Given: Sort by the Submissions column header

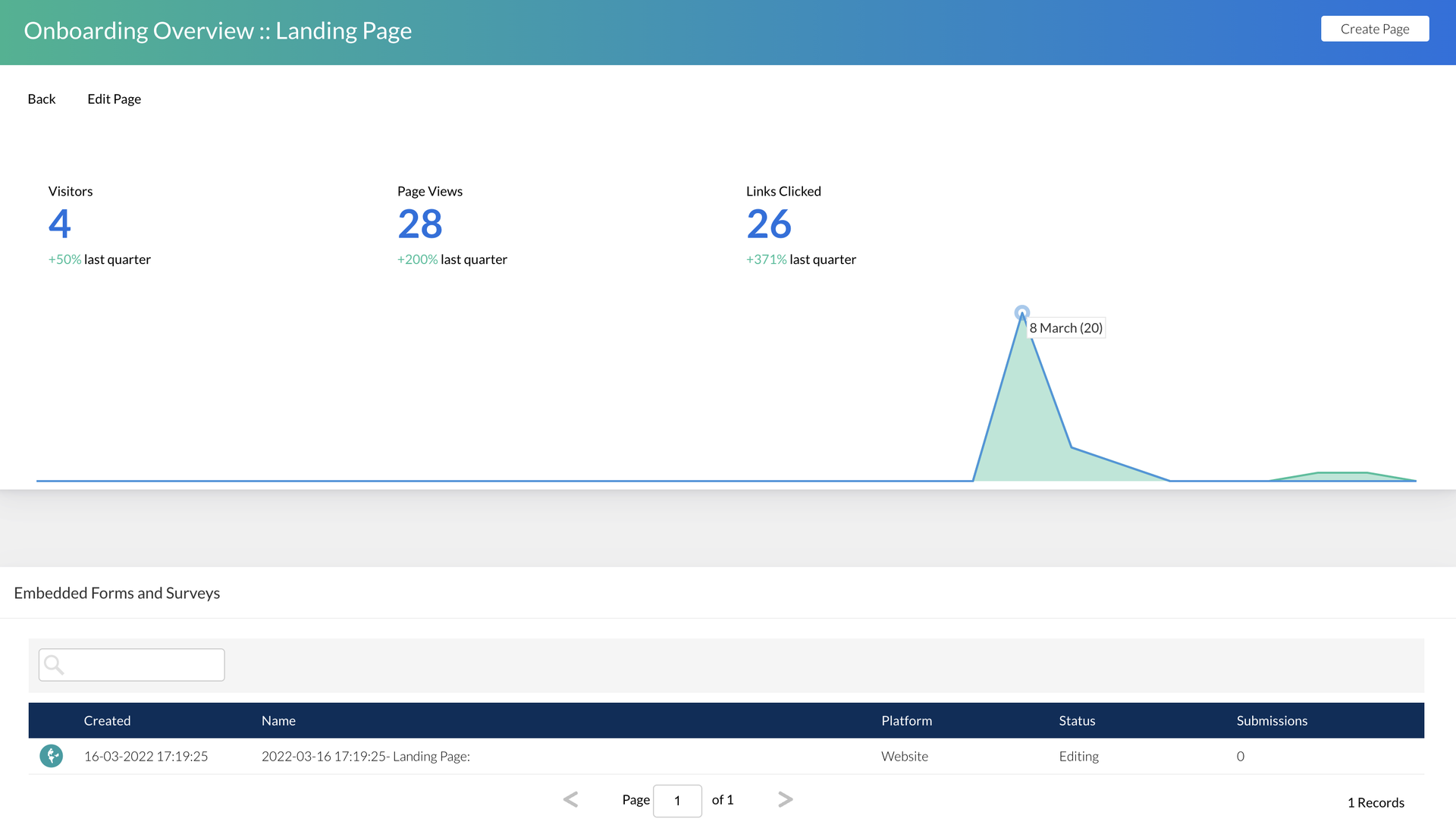Looking at the screenshot, I should (1272, 721).
